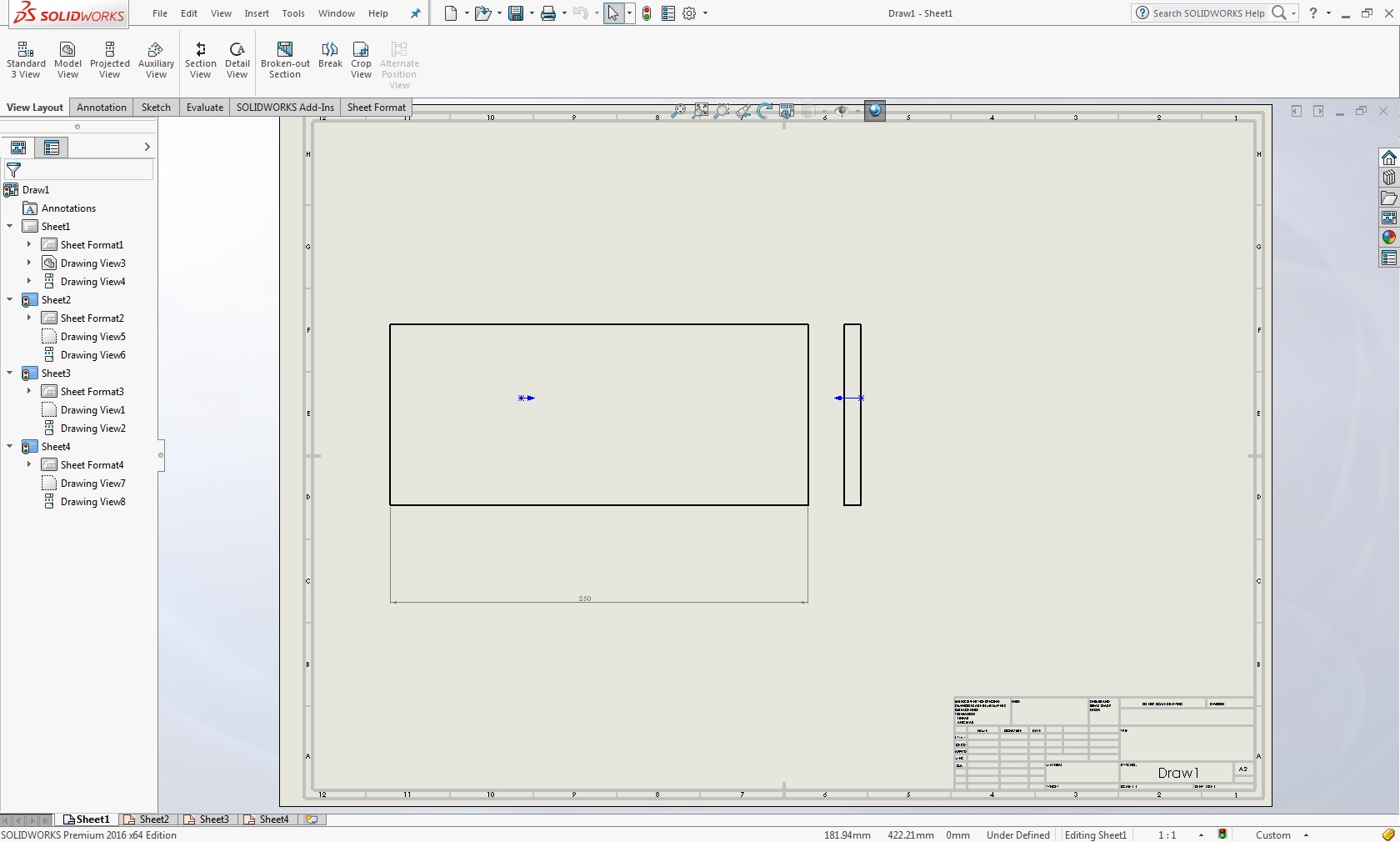
Task: Select Drawing View7 in the feature tree
Action: click(x=92, y=484)
